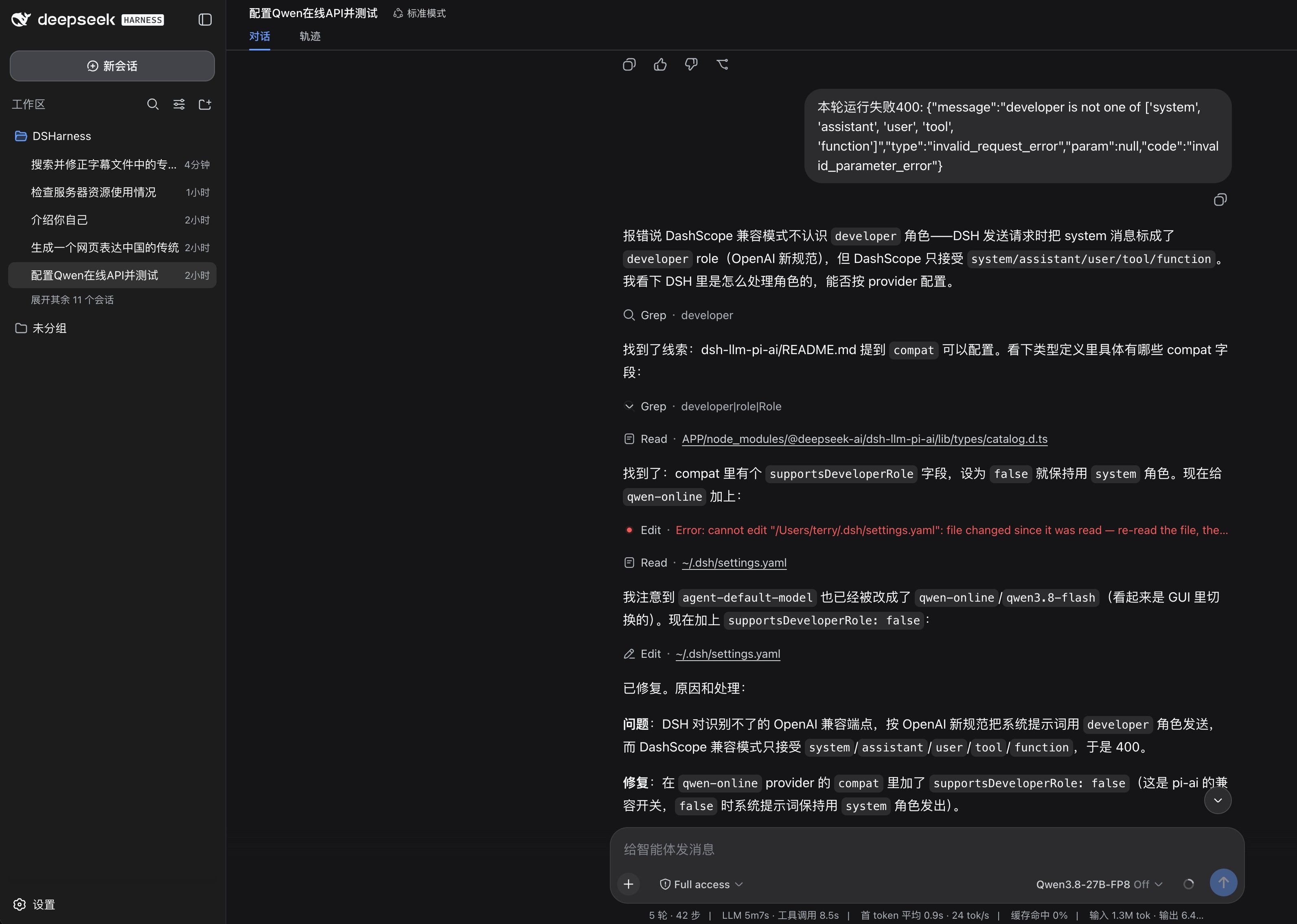Thumbs down the reply
Screen dimensions: 1297x924
click(x=690, y=64)
